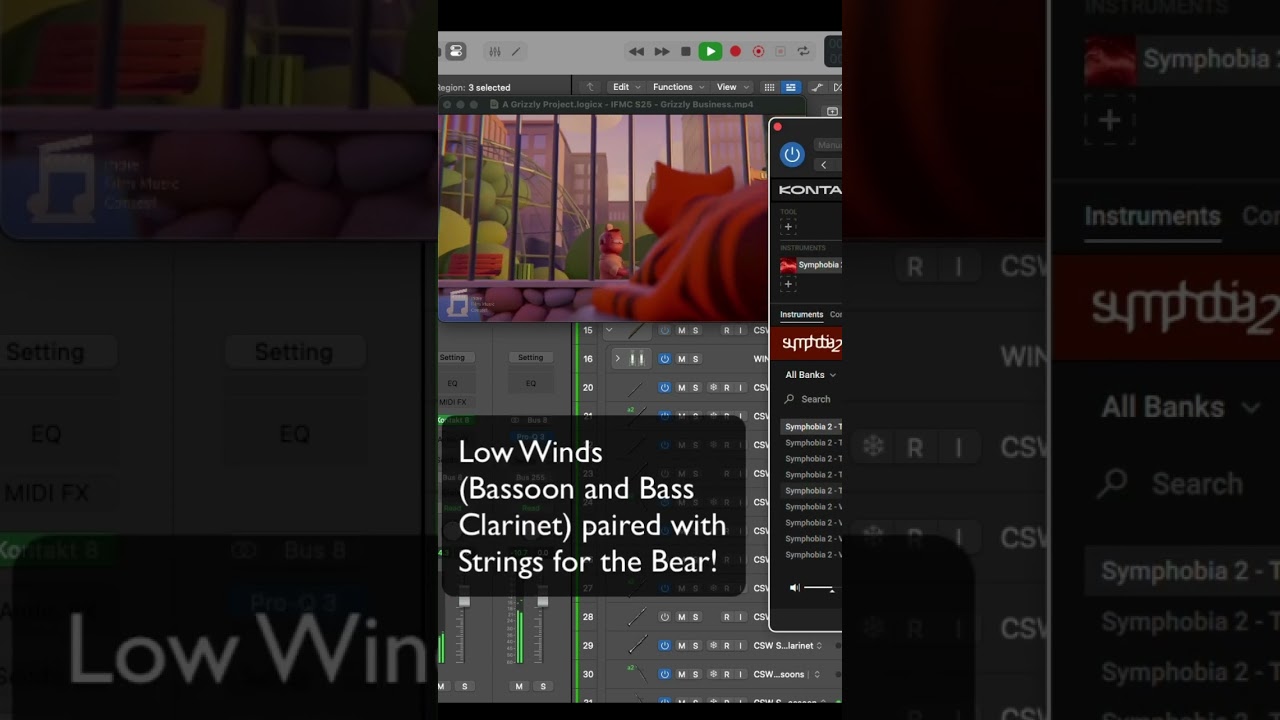The image size is (1280, 720).
Task: Mute track 15
Action: pos(682,330)
